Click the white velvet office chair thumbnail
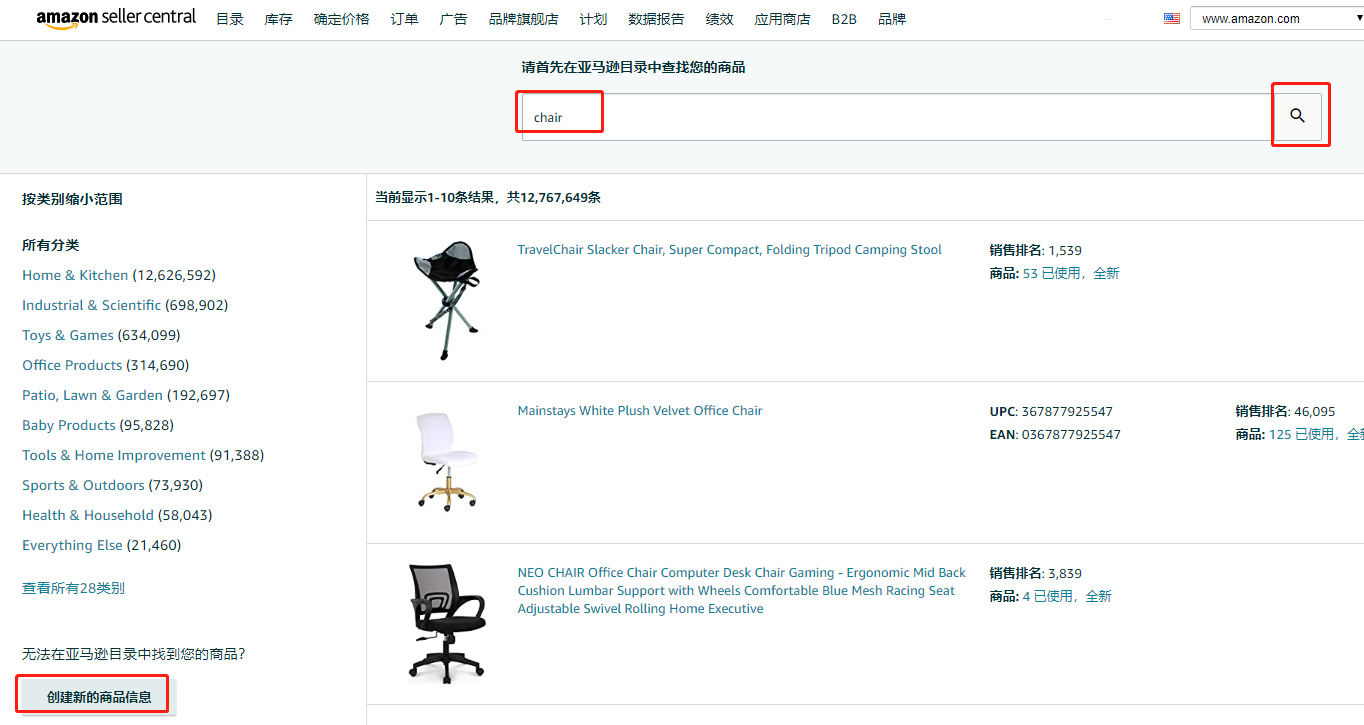This screenshot has height=725, width=1364. tap(446, 462)
